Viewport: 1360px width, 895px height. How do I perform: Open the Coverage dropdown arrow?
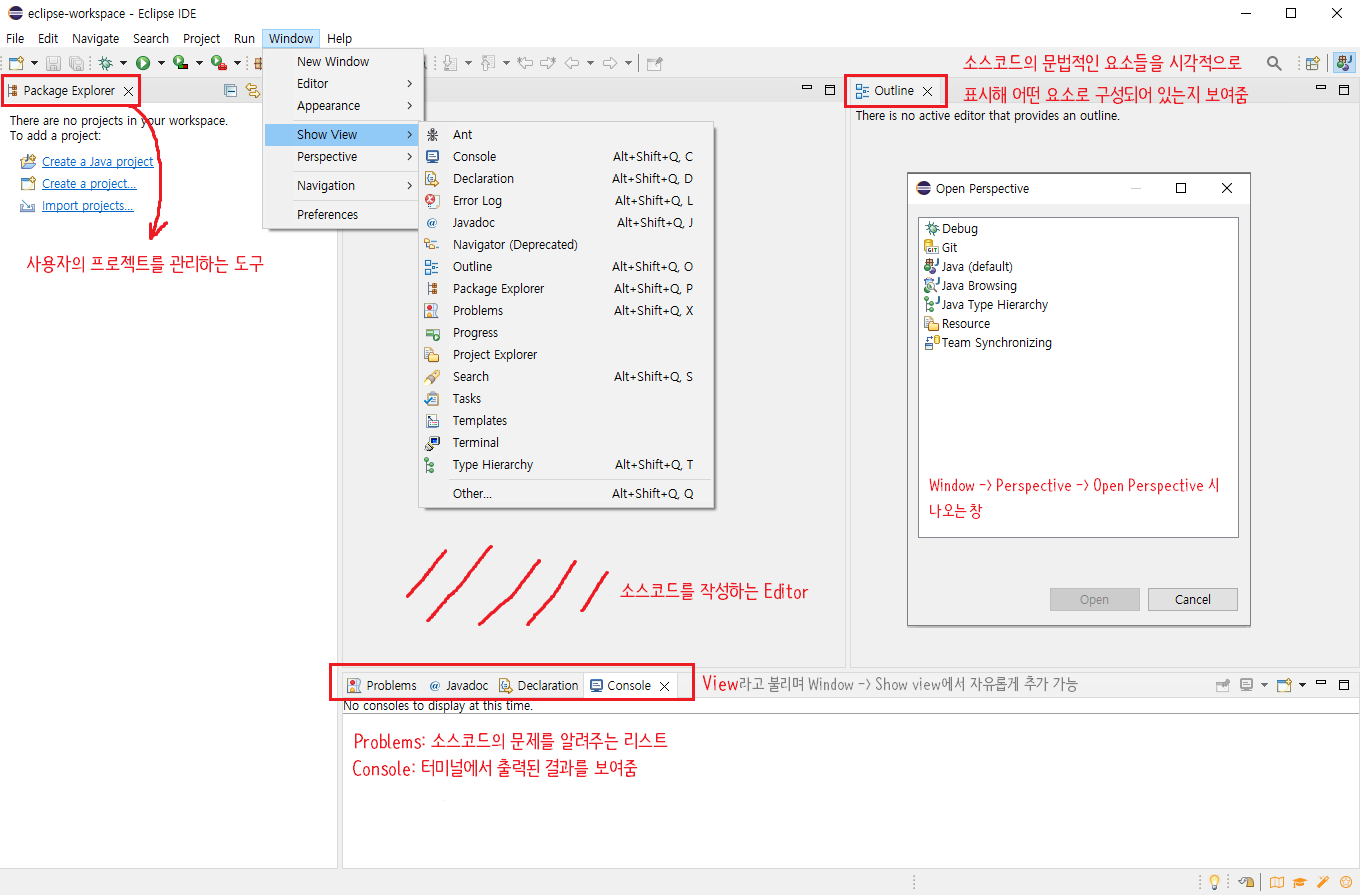(x=199, y=63)
